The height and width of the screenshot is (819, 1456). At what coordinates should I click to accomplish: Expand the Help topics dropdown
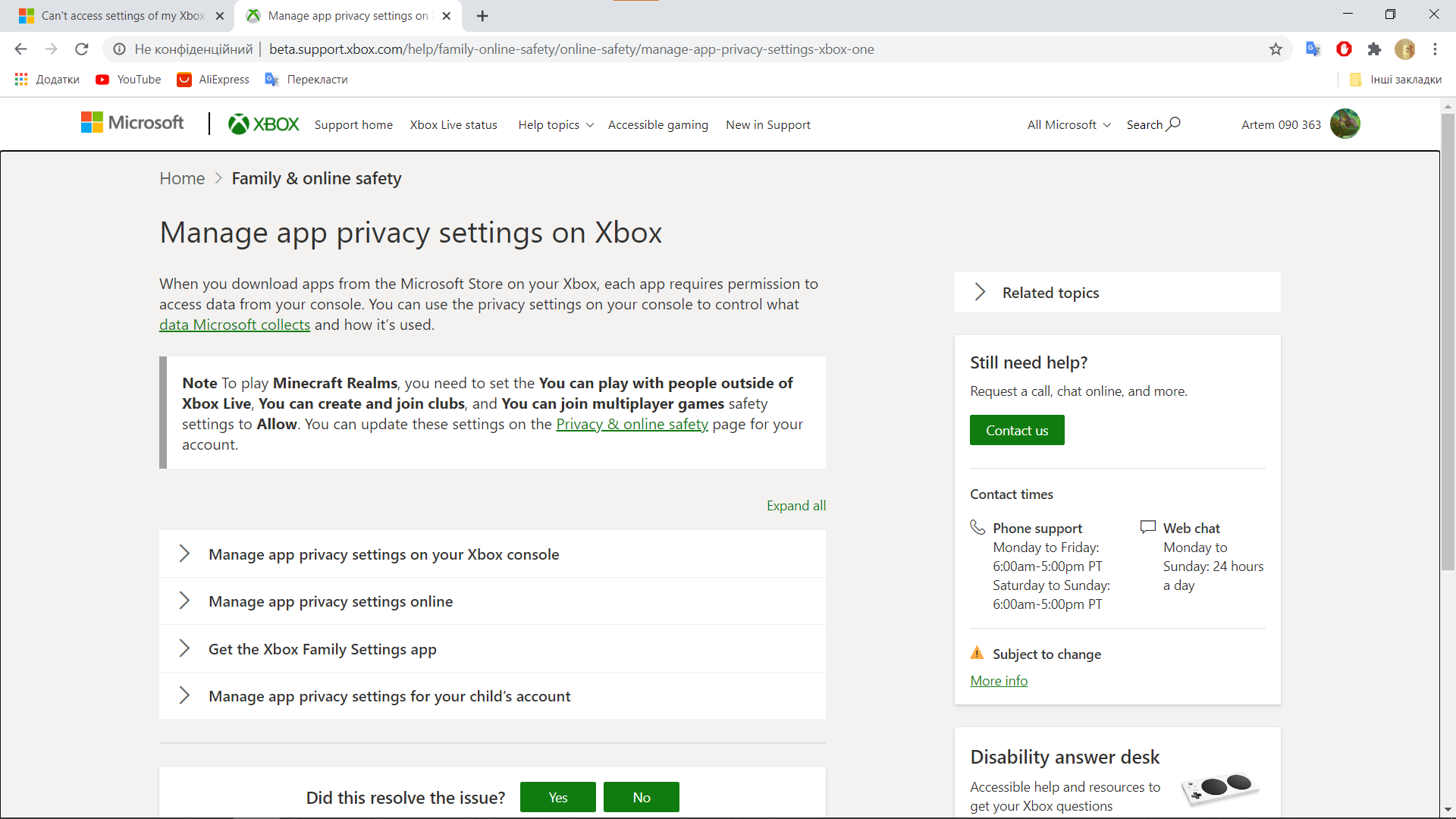click(x=556, y=125)
